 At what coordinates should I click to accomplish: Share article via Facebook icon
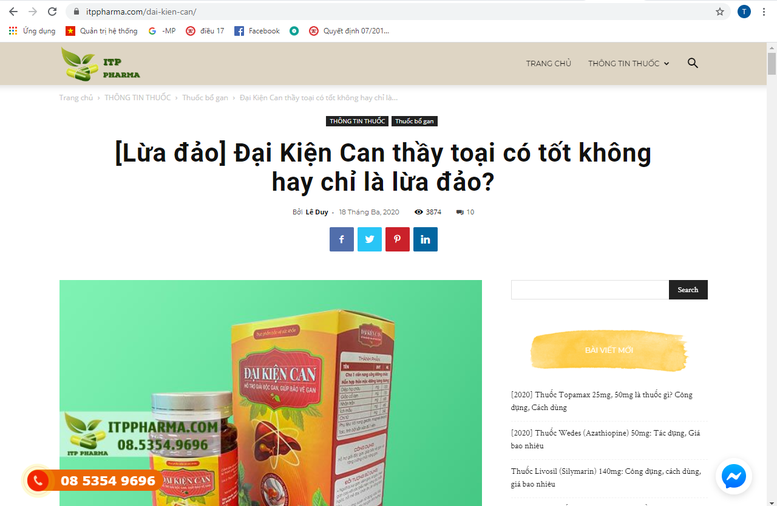341,239
